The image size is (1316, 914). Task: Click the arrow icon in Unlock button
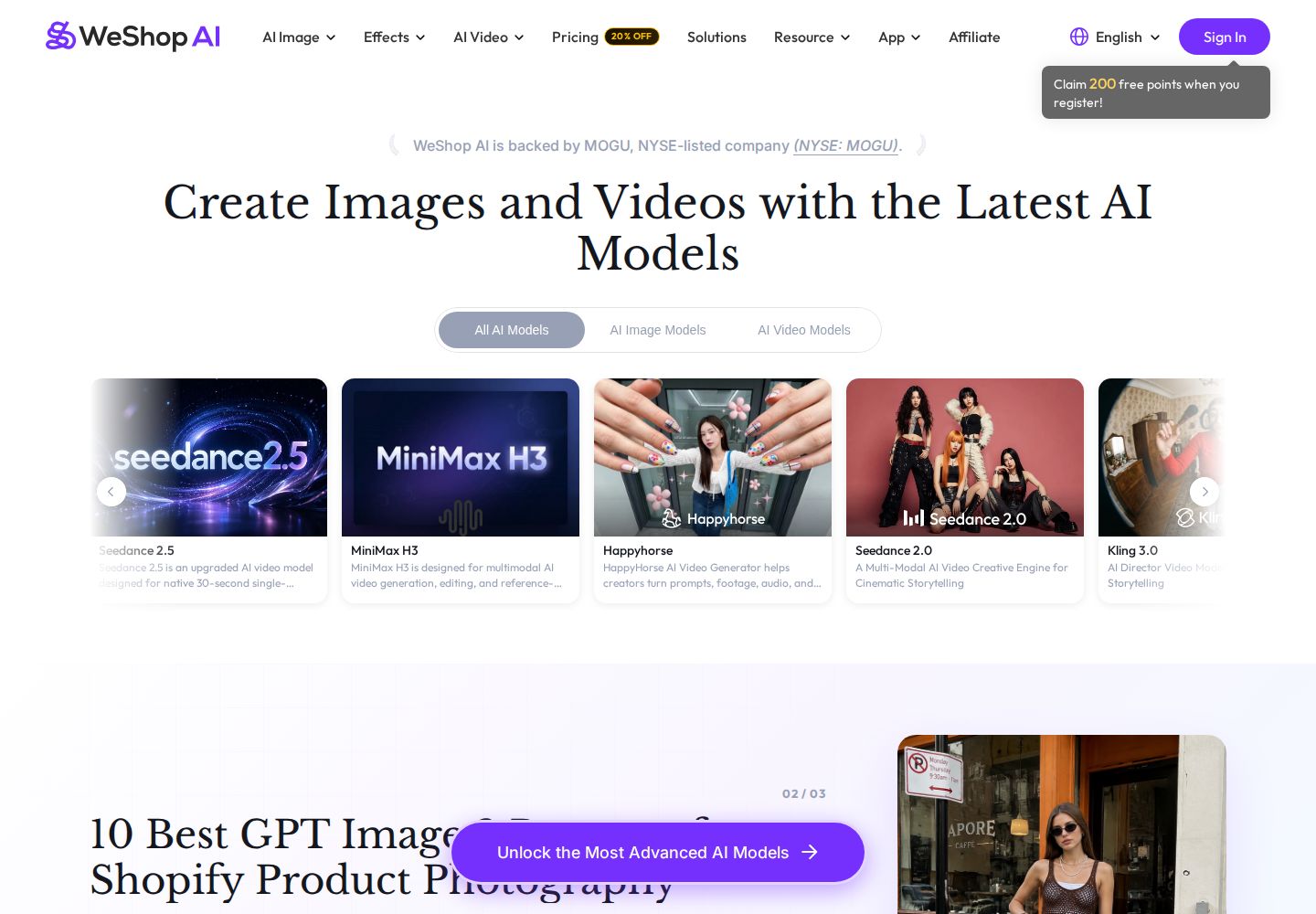point(810,852)
